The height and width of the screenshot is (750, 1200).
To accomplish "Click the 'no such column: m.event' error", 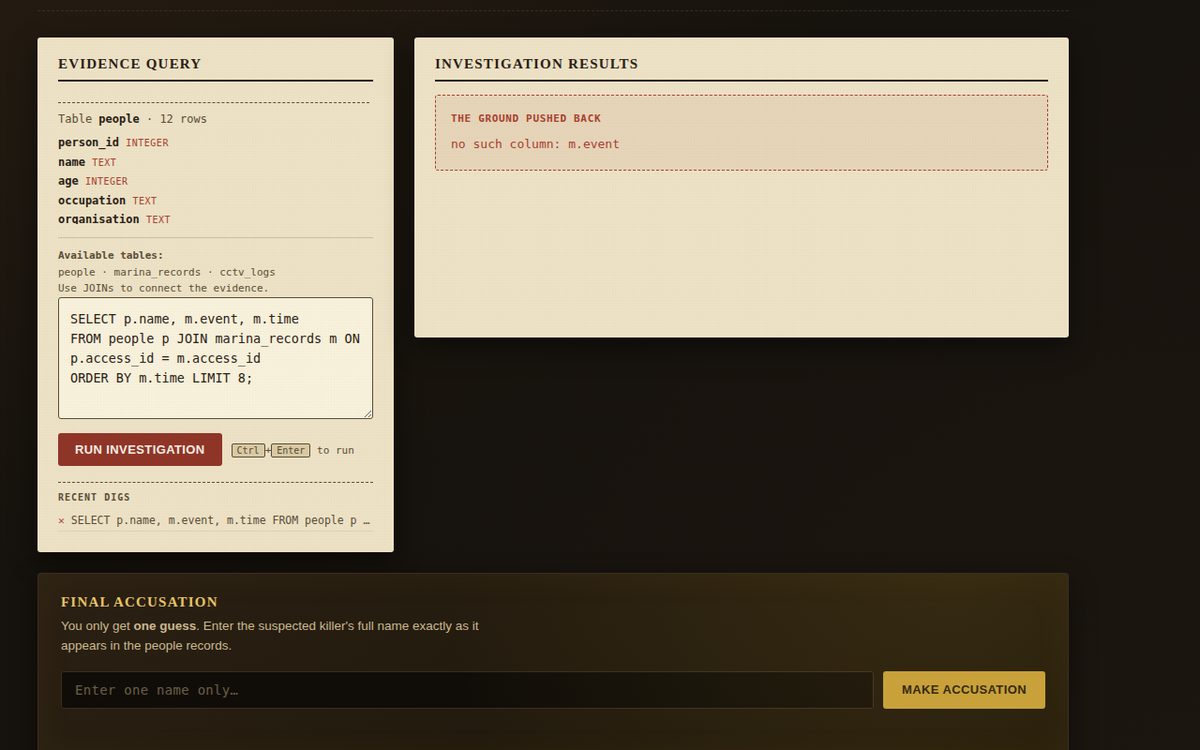I will coord(535,144).
